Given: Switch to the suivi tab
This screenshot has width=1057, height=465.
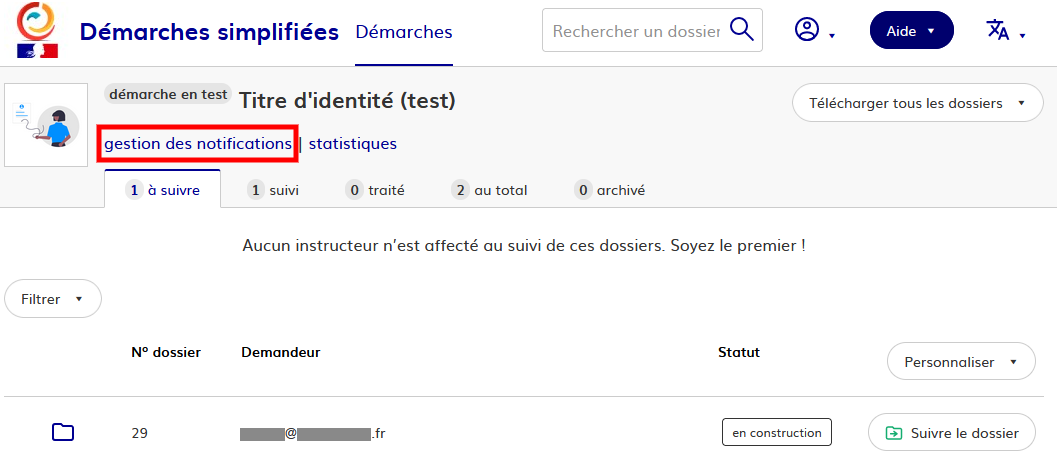Looking at the screenshot, I should 273,190.
